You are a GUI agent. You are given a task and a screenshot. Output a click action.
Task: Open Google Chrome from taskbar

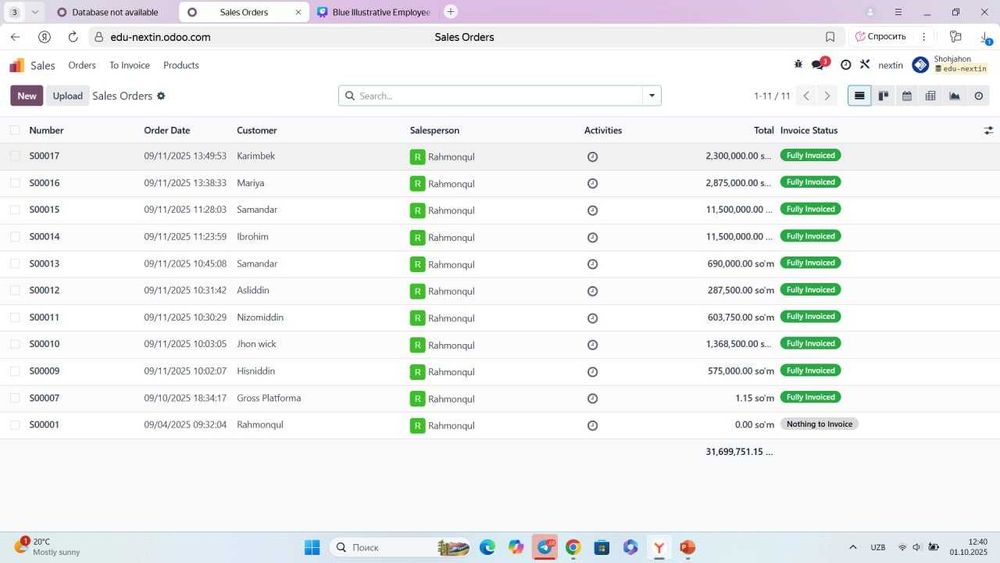point(573,547)
